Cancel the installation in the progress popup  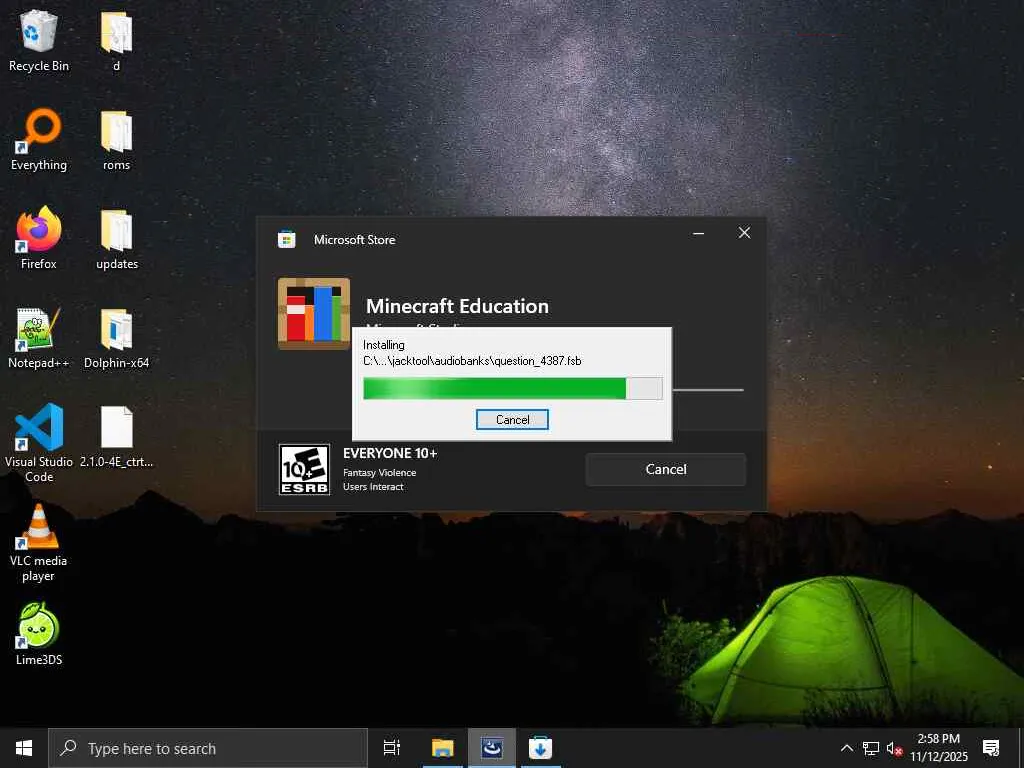pyautogui.click(x=512, y=419)
